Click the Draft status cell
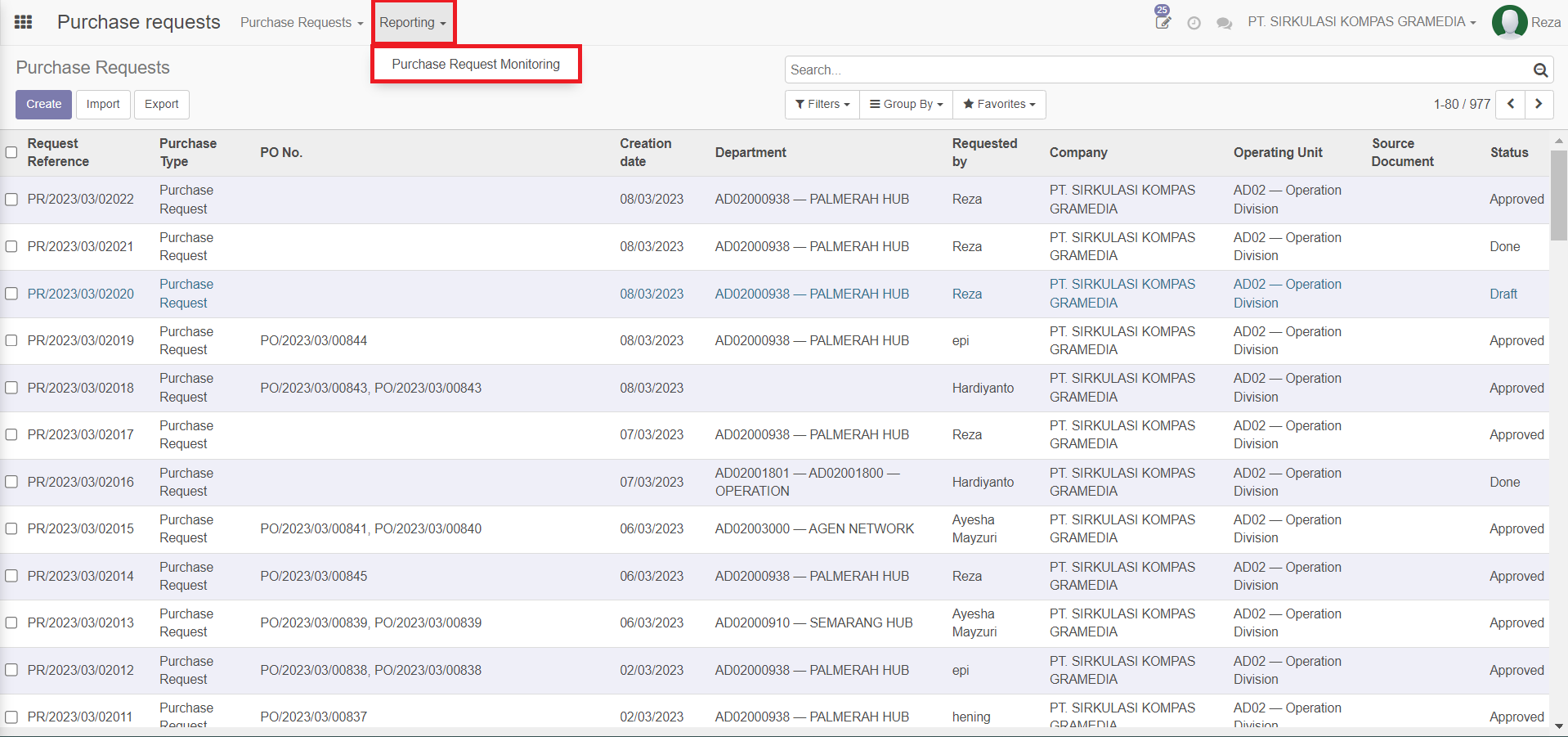The width and height of the screenshot is (1568, 737). 1503,294
